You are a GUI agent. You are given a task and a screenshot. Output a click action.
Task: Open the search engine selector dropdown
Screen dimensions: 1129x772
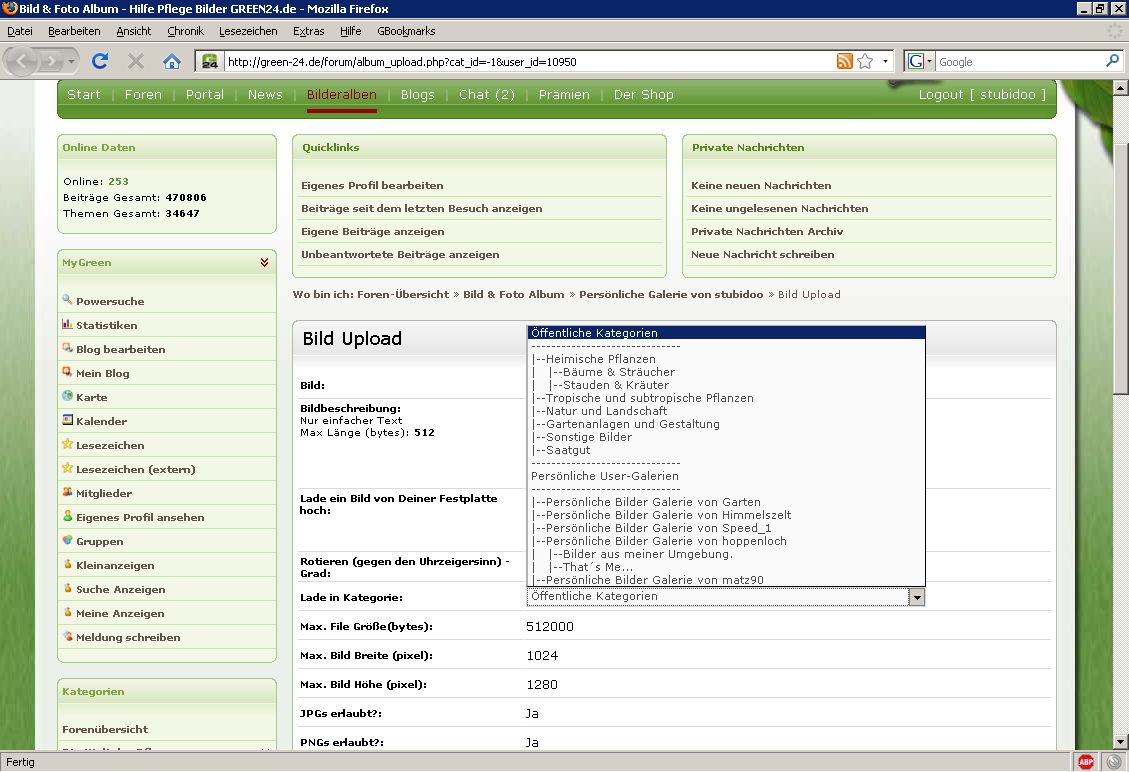(920, 62)
